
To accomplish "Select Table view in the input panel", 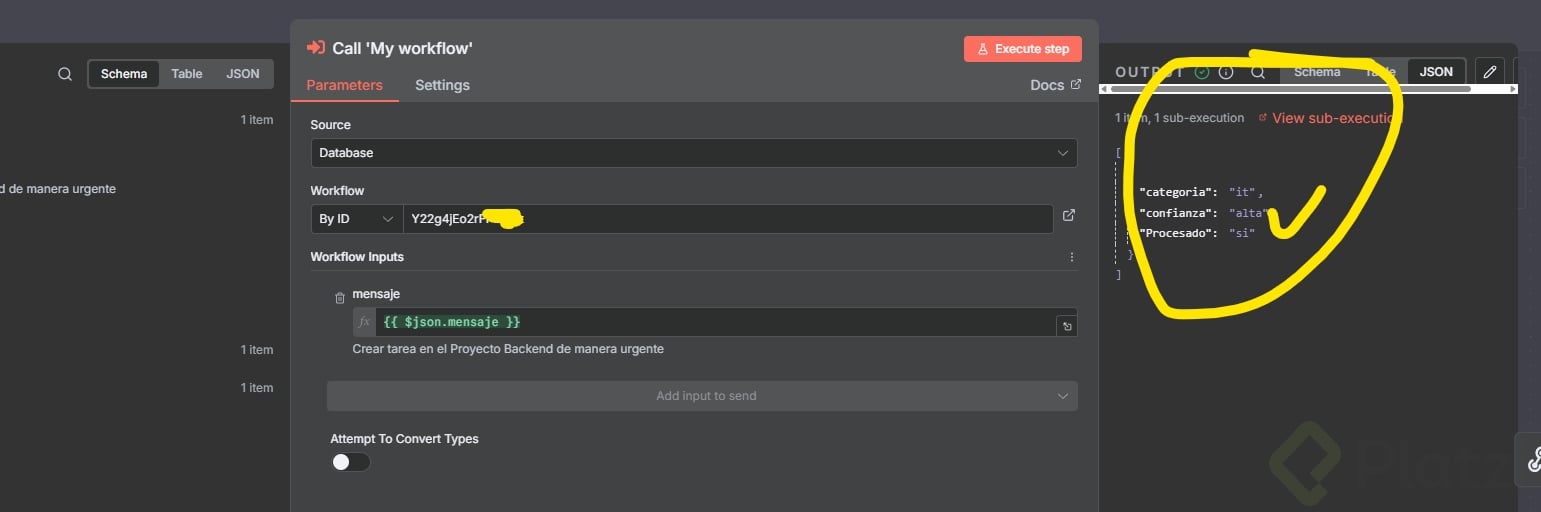I will (187, 74).
